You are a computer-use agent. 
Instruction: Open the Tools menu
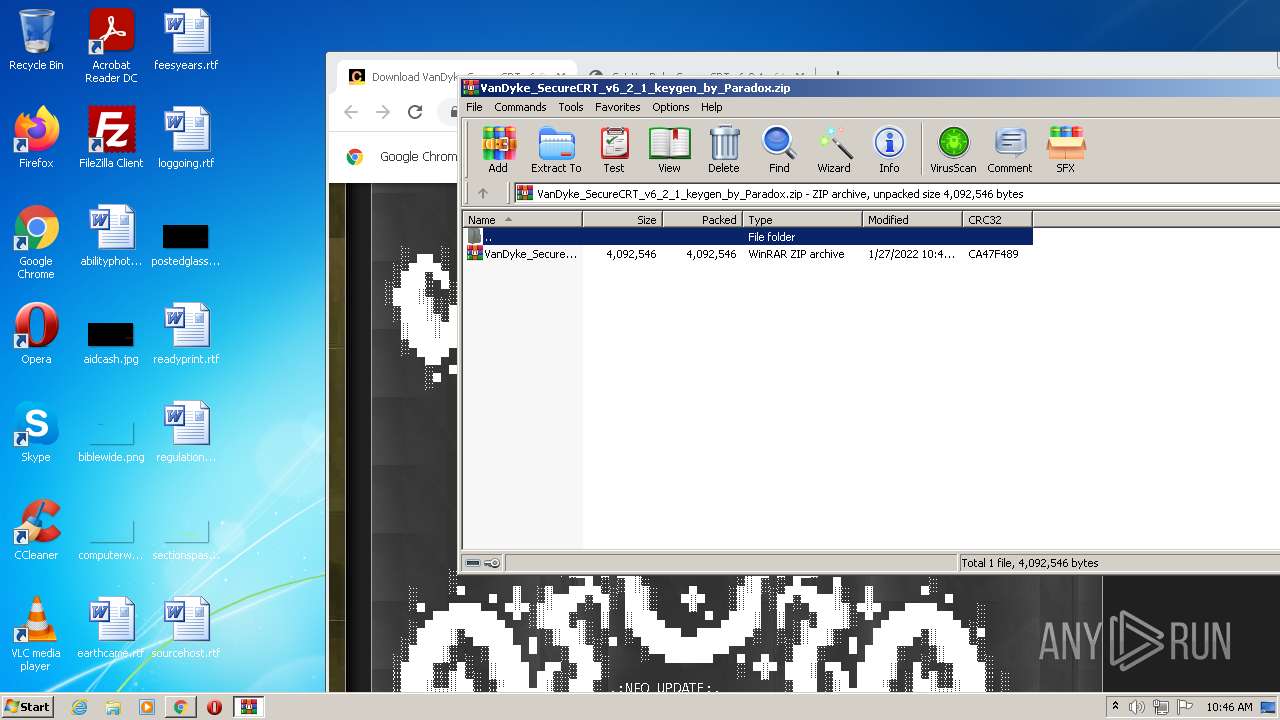571,107
